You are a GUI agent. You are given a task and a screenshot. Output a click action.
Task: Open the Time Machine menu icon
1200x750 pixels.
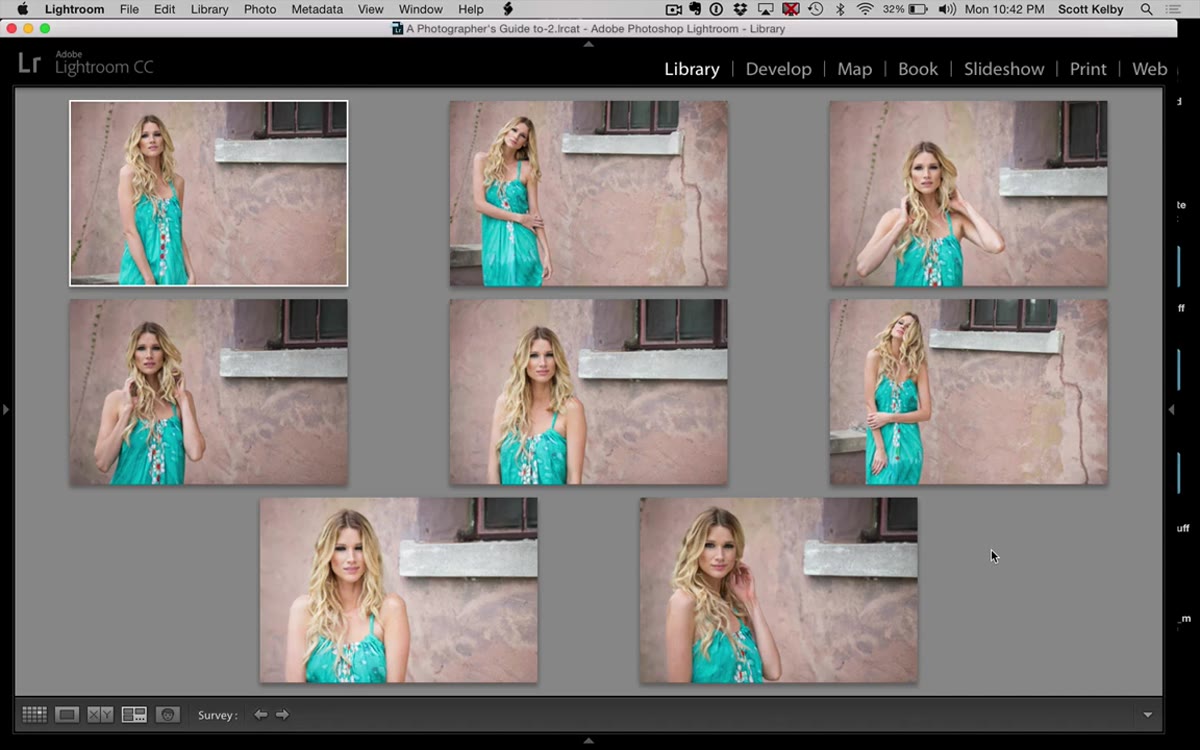click(815, 9)
